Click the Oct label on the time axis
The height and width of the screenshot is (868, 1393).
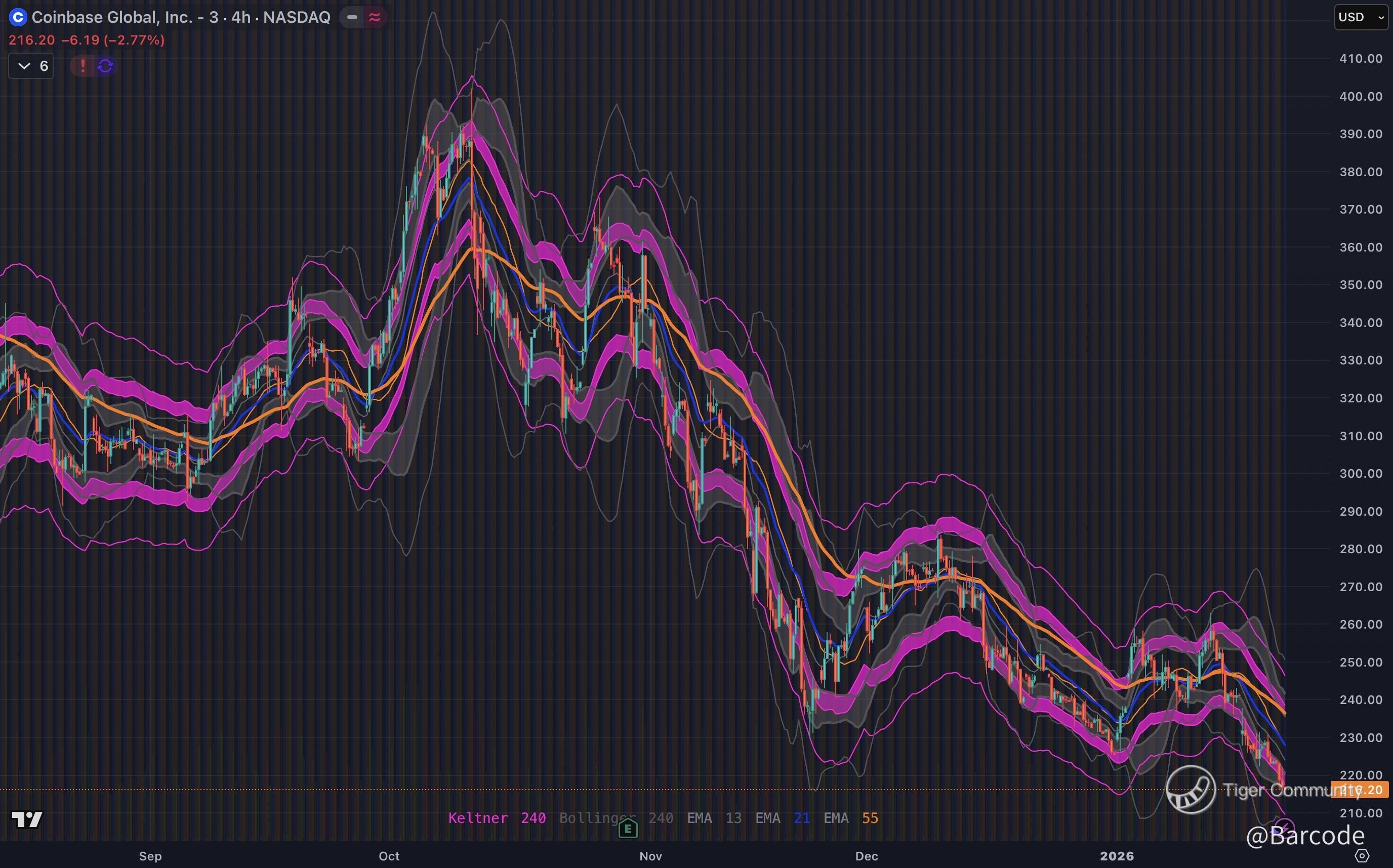[389, 856]
